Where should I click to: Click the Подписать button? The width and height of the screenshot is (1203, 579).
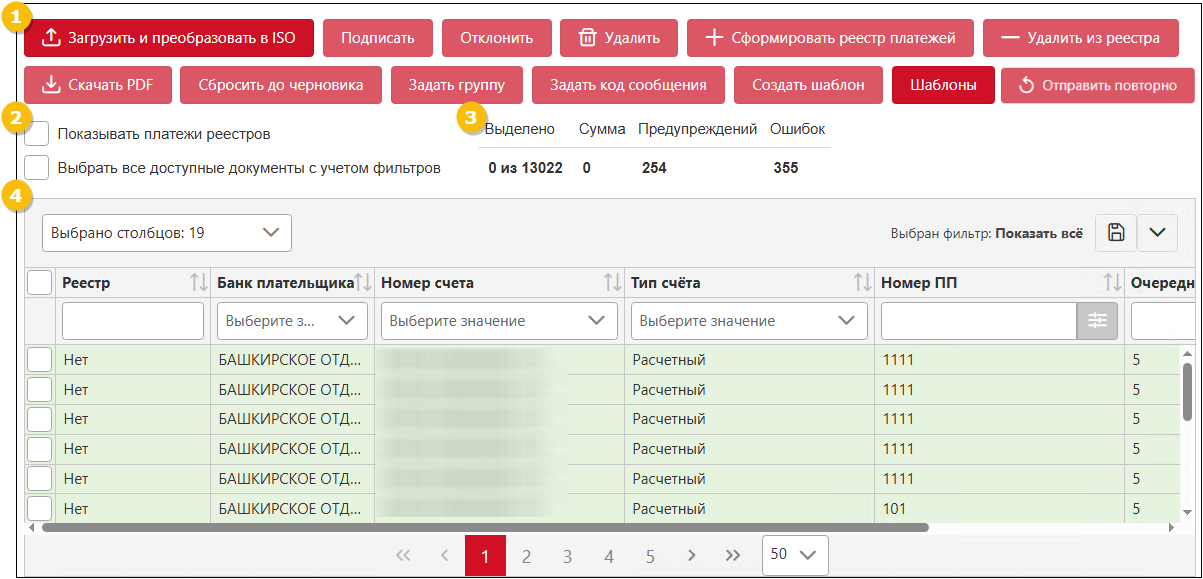click(377, 38)
